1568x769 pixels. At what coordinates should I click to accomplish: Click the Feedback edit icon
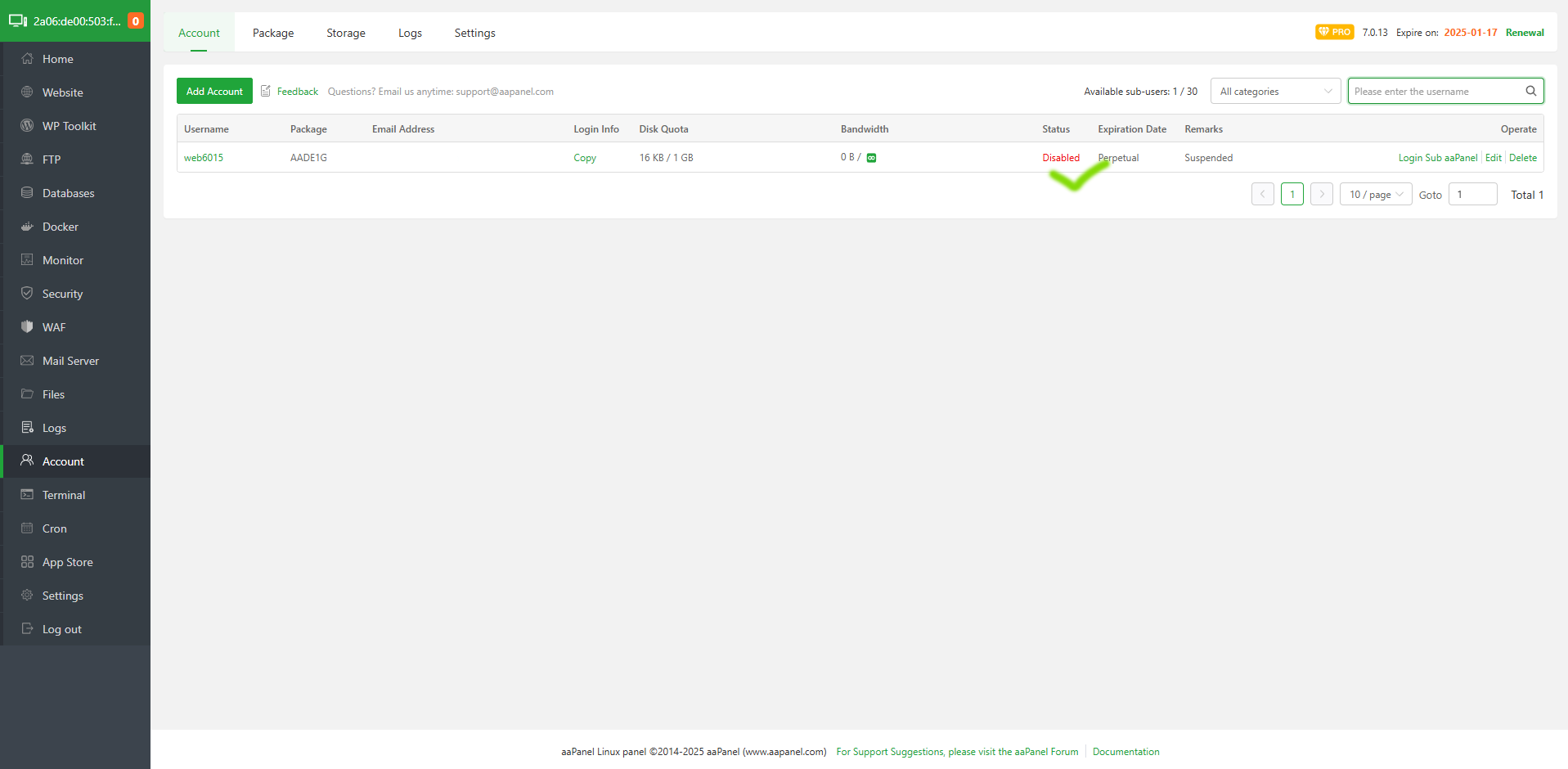266,91
